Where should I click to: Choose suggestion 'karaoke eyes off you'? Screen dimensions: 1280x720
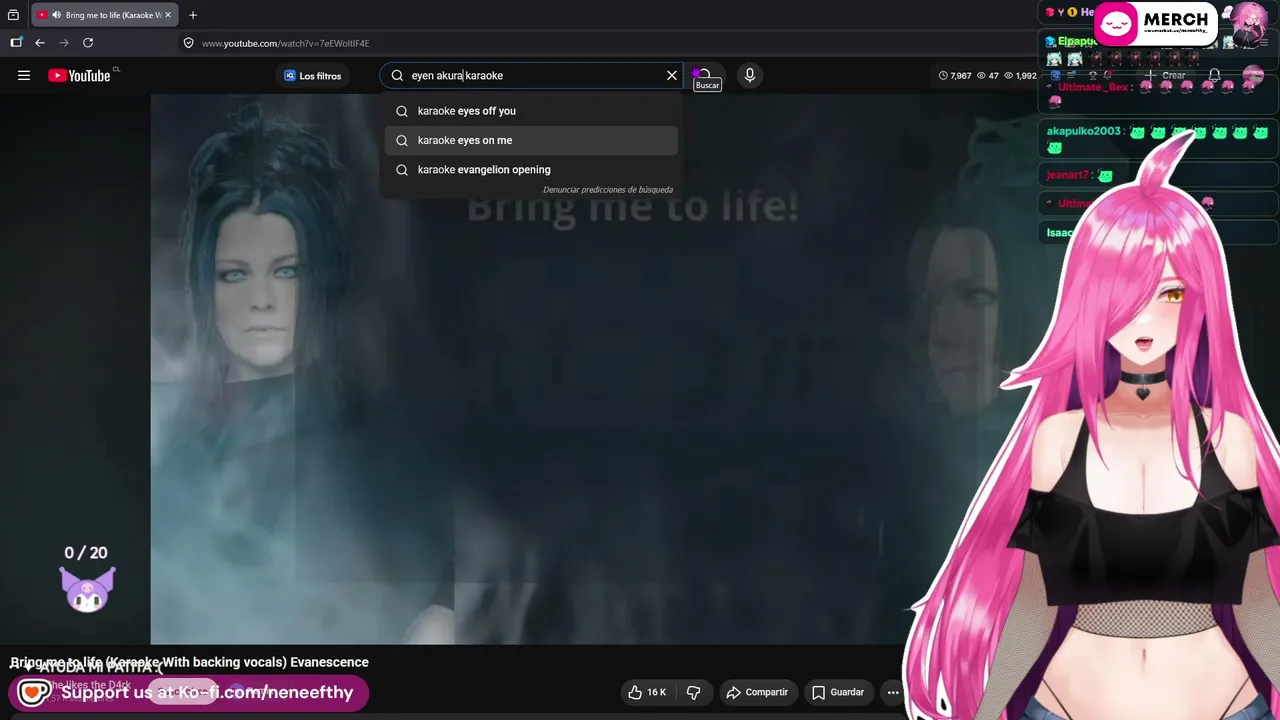(531, 111)
